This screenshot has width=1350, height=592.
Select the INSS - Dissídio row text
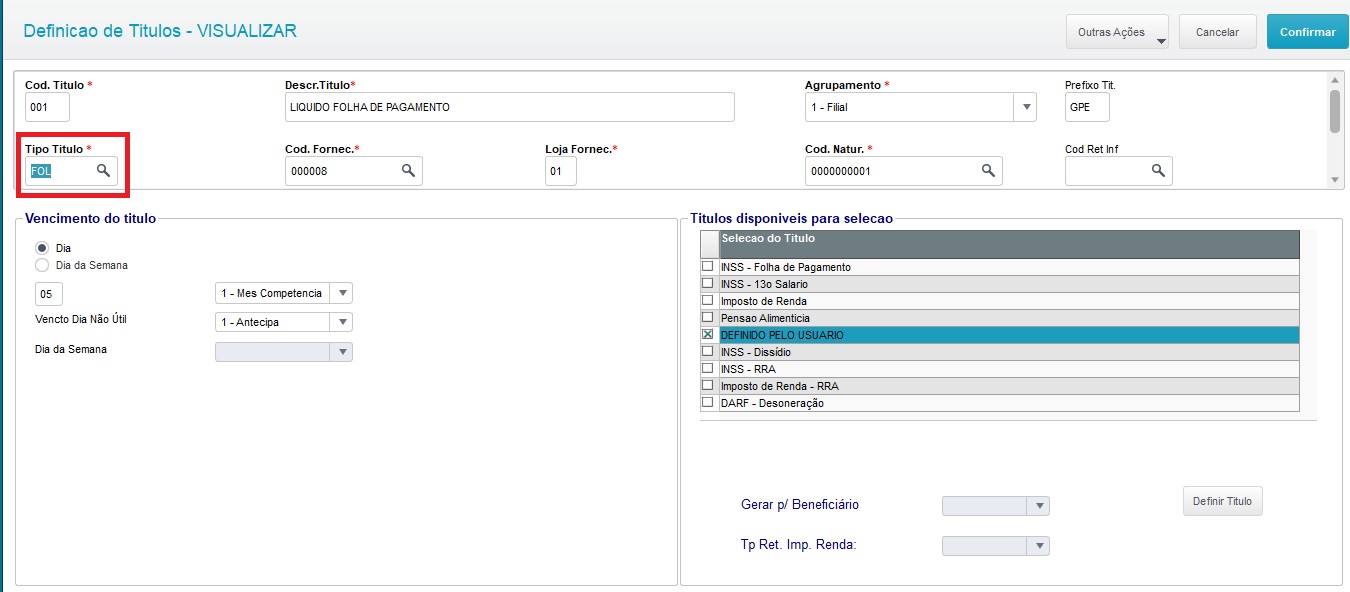coord(755,352)
